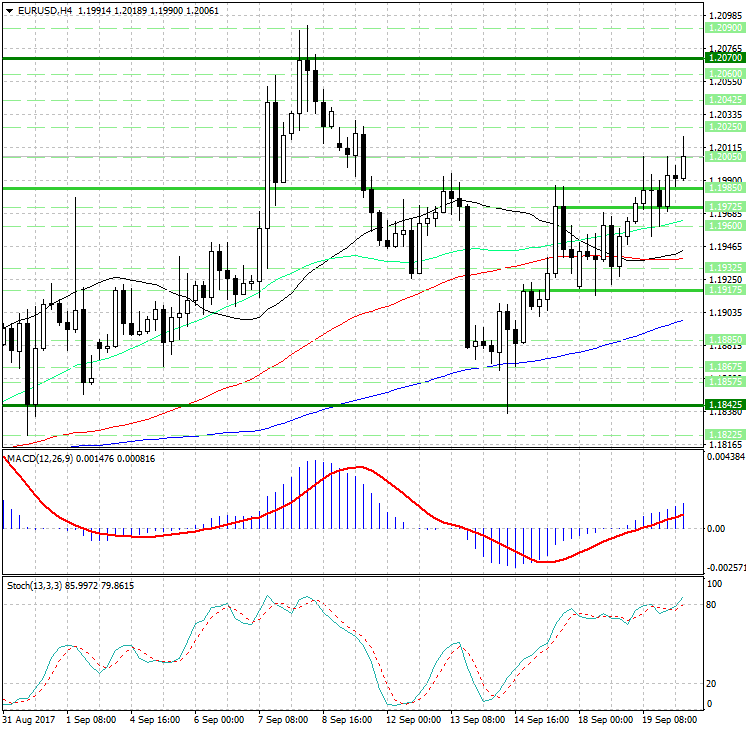Click the 1.20600 level price tag
The width and height of the screenshot is (746, 731).
(x=725, y=74)
